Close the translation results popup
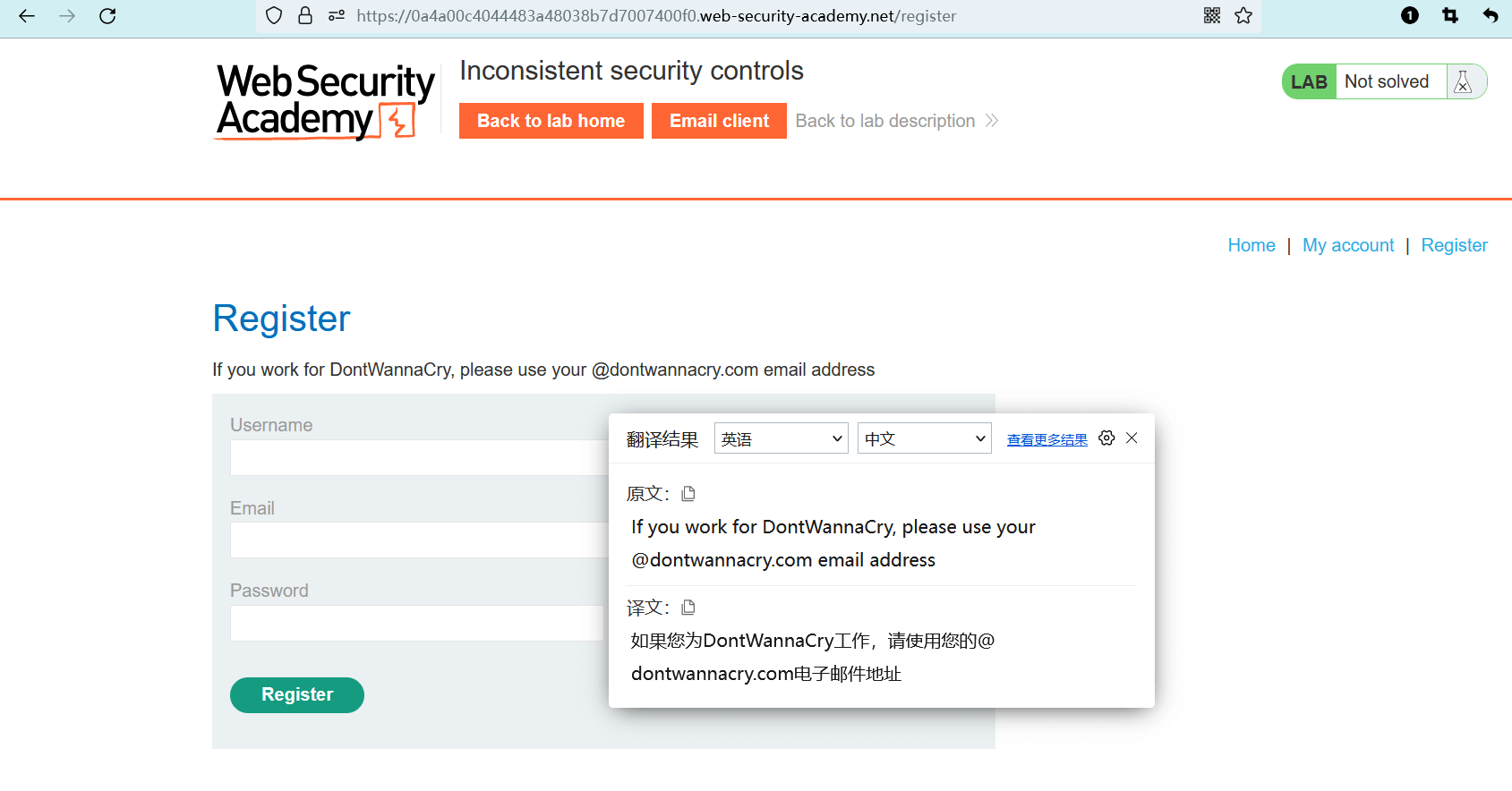Screen dimensions: 1512x791 [x=1132, y=438]
